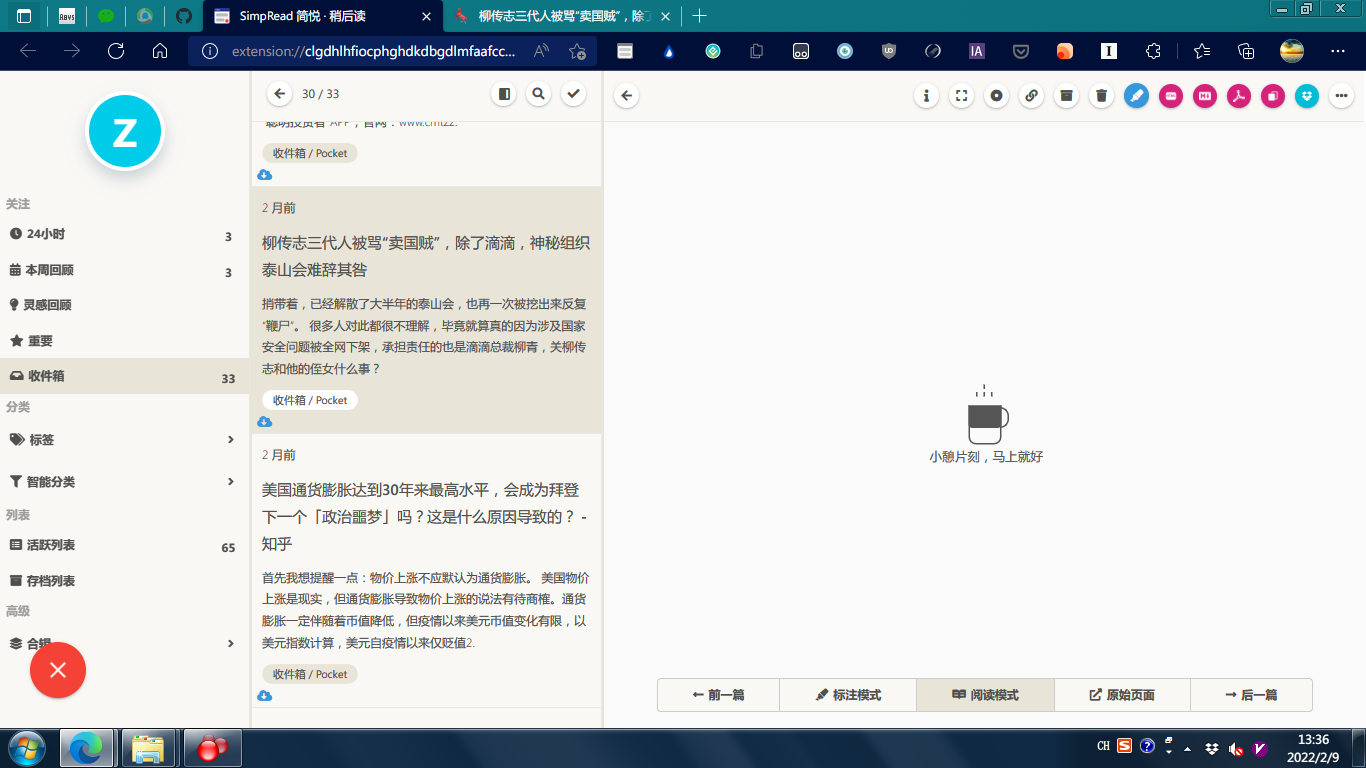The image size is (1366, 768).
Task: Open the 原始页面 original page
Action: [x=1122, y=695]
